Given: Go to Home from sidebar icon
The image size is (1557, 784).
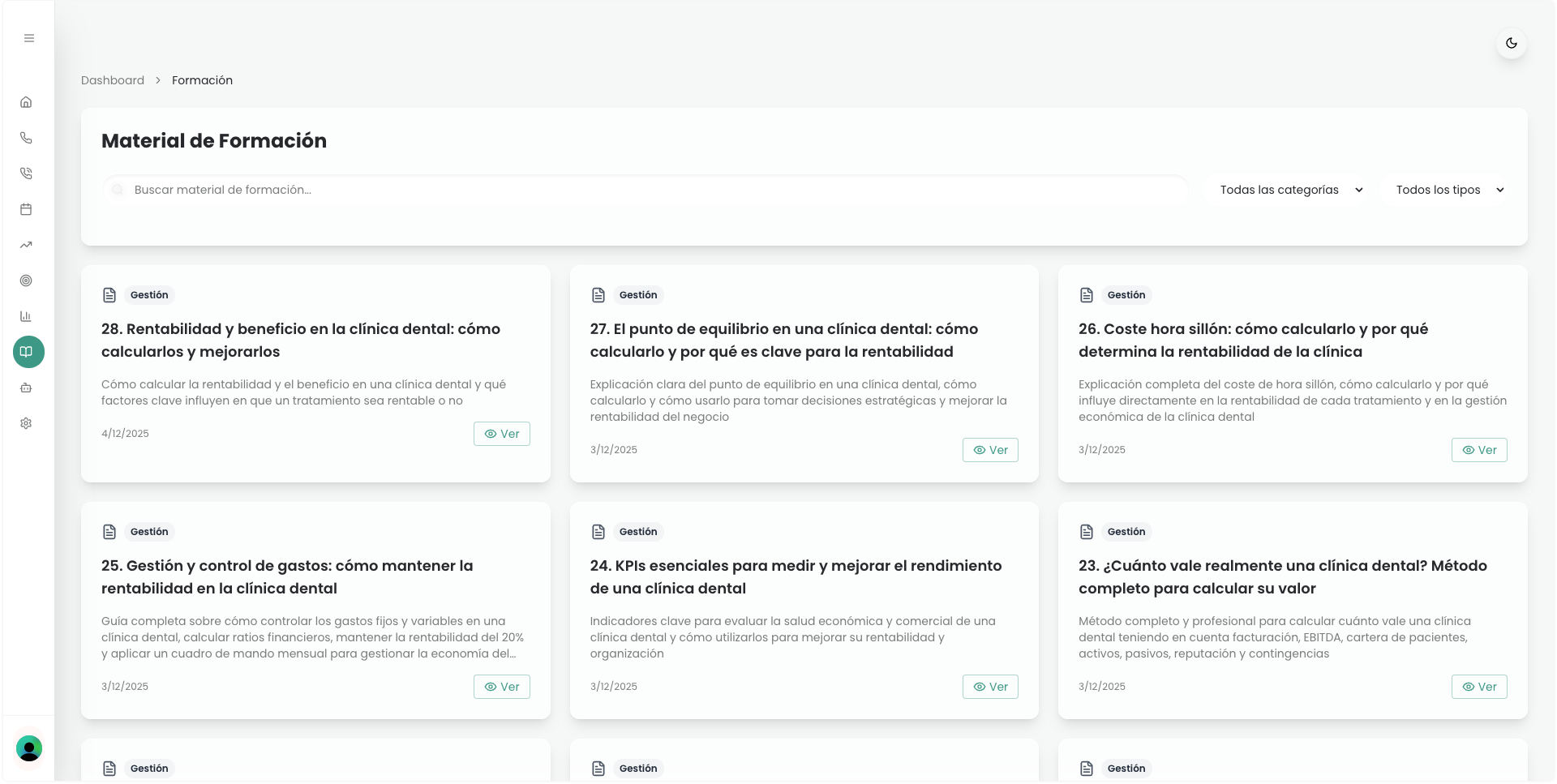Looking at the screenshot, I should 26,102.
